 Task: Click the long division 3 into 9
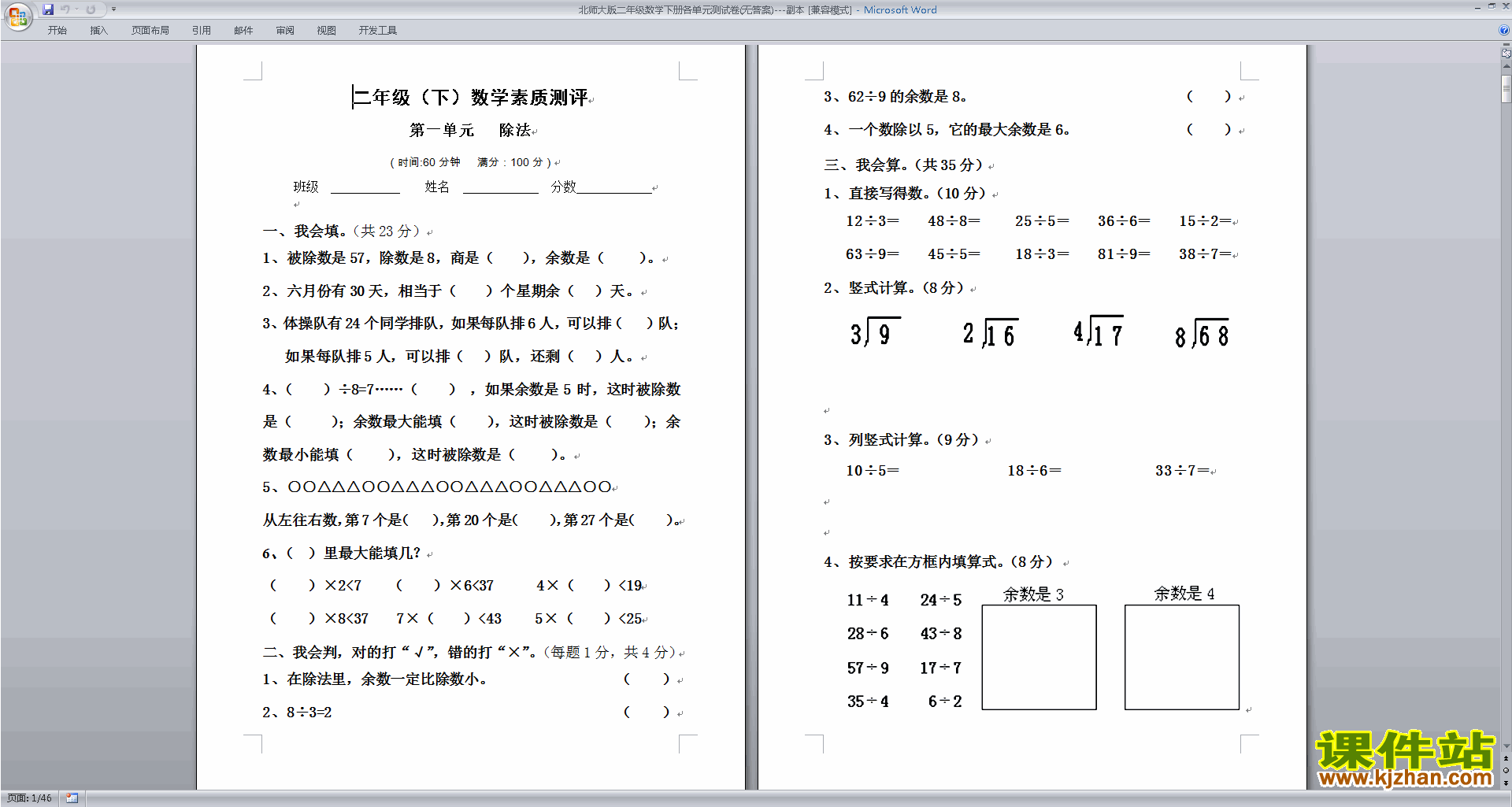tap(875, 332)
